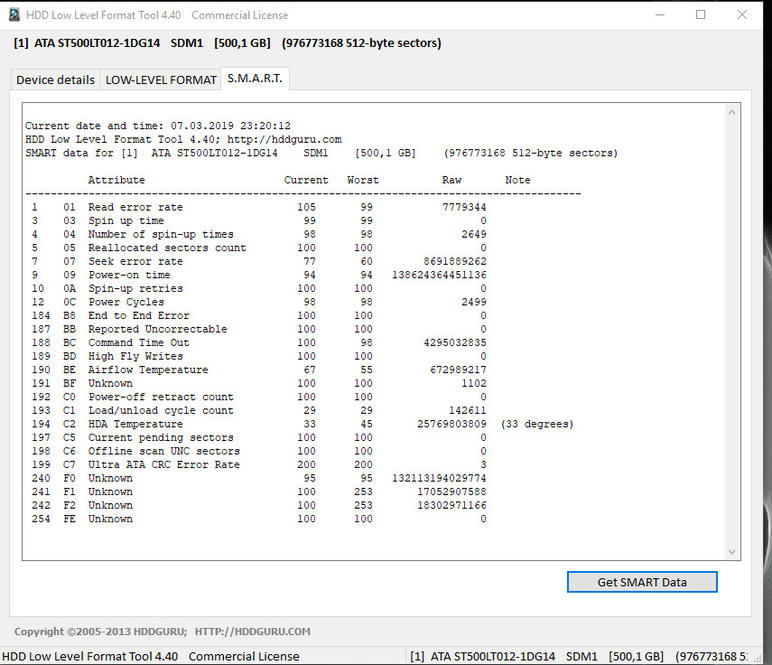Viewport: 772px width, 665px height.
Task: Click the Attribute column header
Action: [x=117, y=180]
